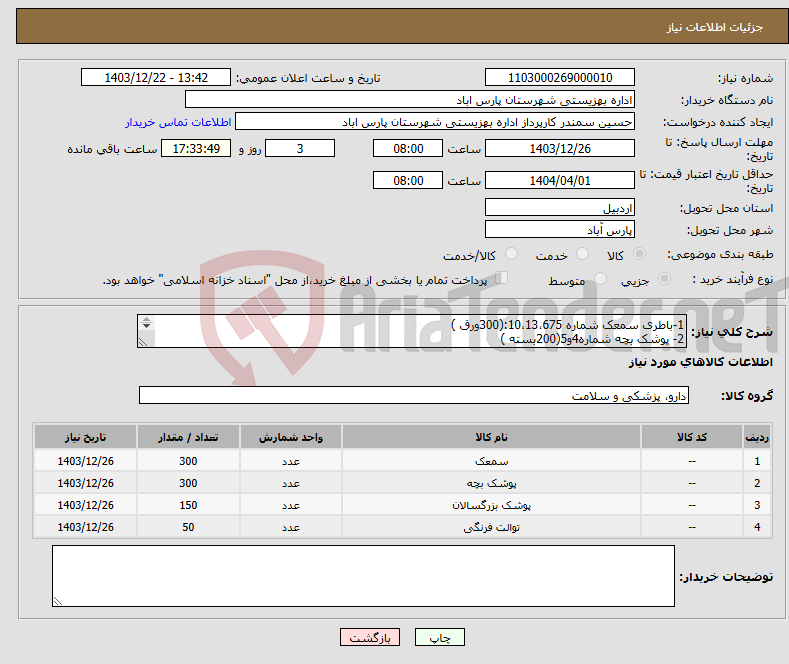Click the resize handle of the description box
The width and height of the screenshot is (789, 664).
(147, 341)
